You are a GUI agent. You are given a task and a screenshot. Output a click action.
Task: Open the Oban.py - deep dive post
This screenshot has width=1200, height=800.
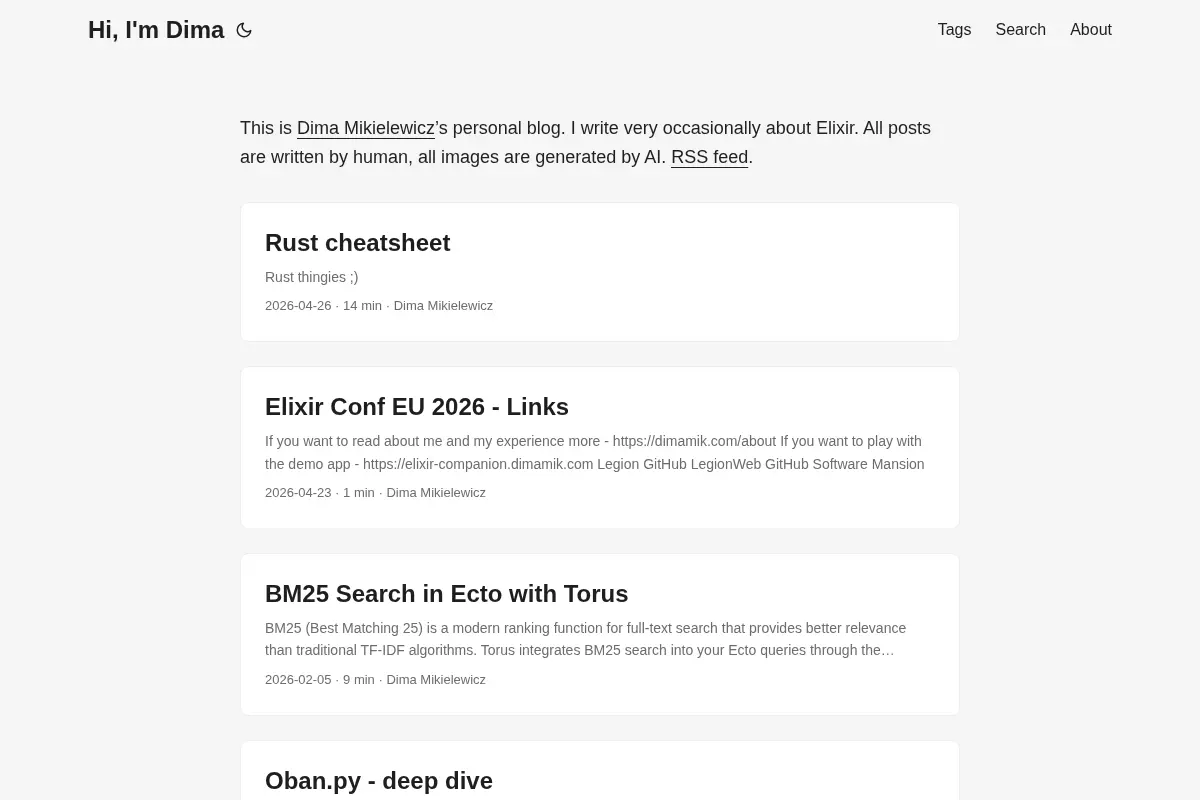(x=379, y=781)
